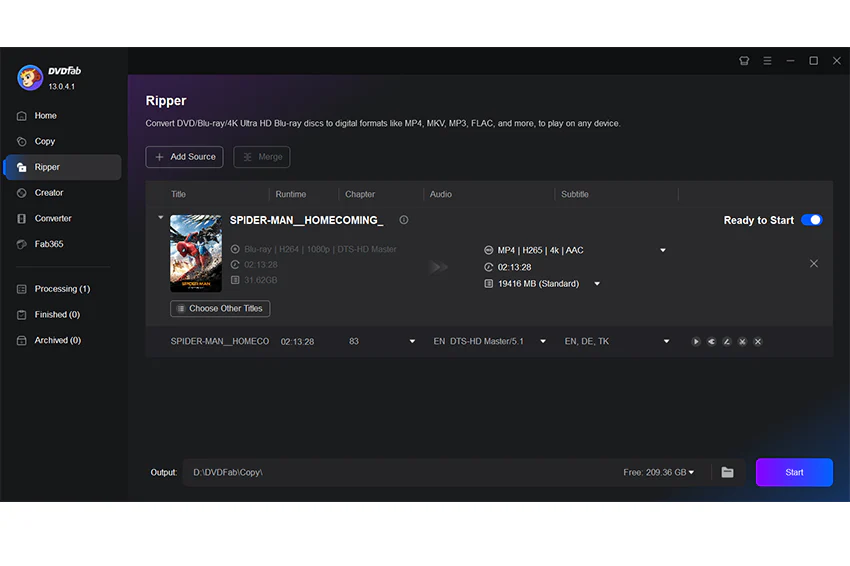Play preview of the Spider-Man title

click(696, 342)
